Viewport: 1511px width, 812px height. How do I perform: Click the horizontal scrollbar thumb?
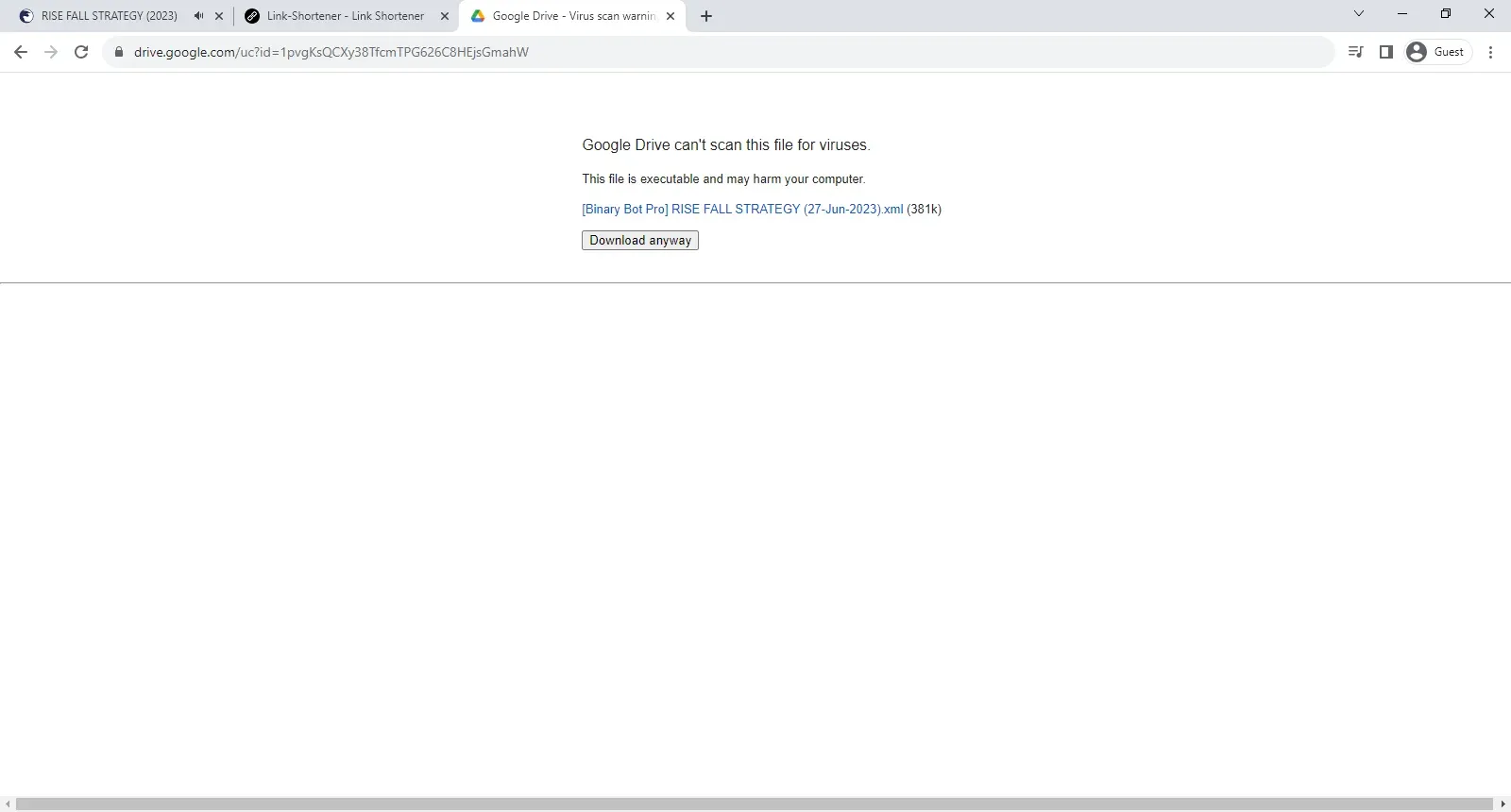(x=755, y=804)
